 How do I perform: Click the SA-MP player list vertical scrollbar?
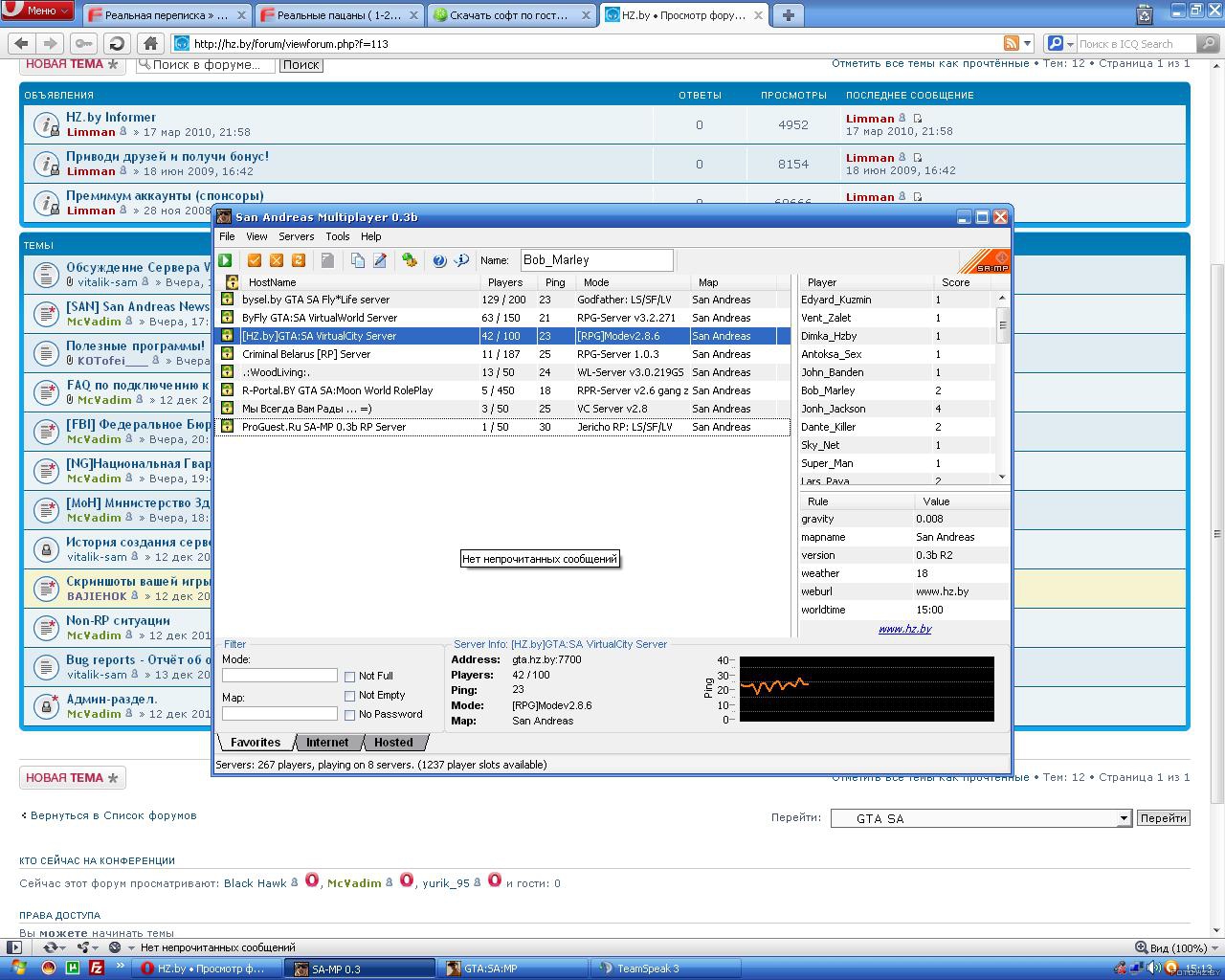tap(1002, 388)
